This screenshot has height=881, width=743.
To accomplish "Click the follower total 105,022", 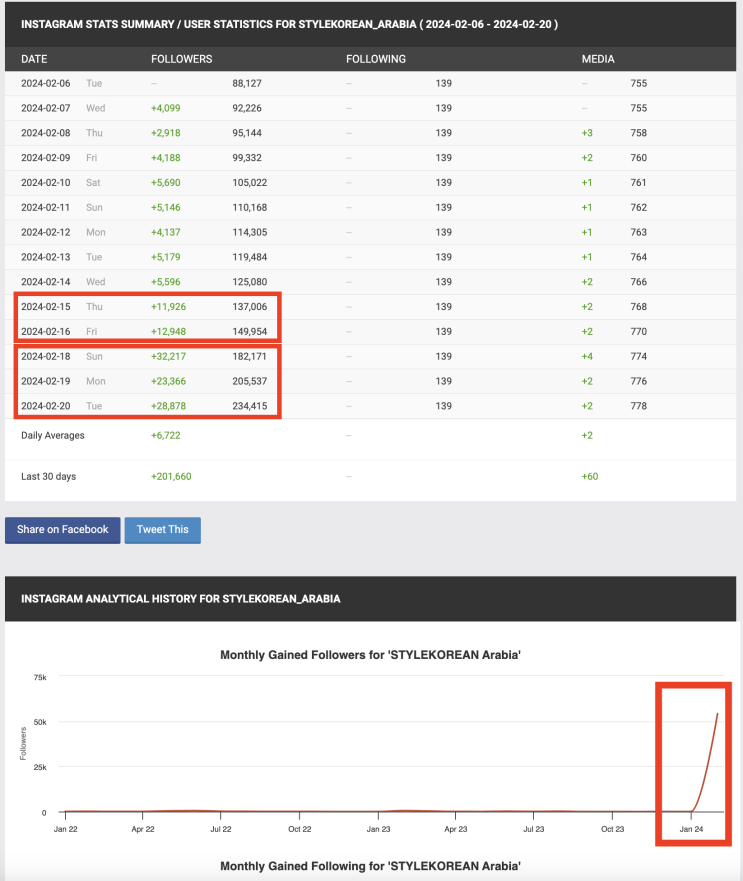I will [250, 183].
